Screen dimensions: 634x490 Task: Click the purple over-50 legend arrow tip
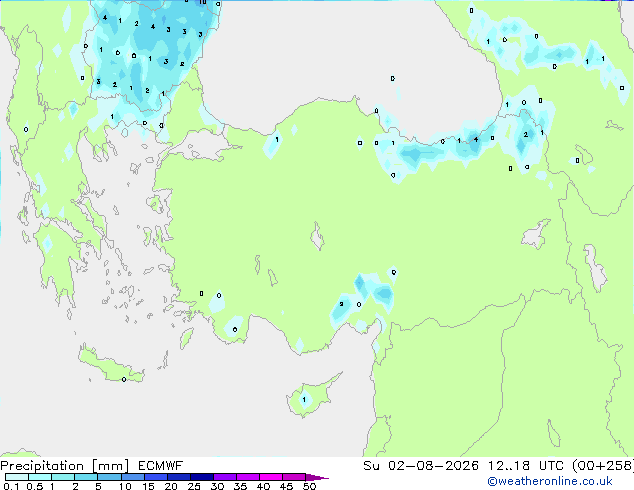tap(317, 477)
